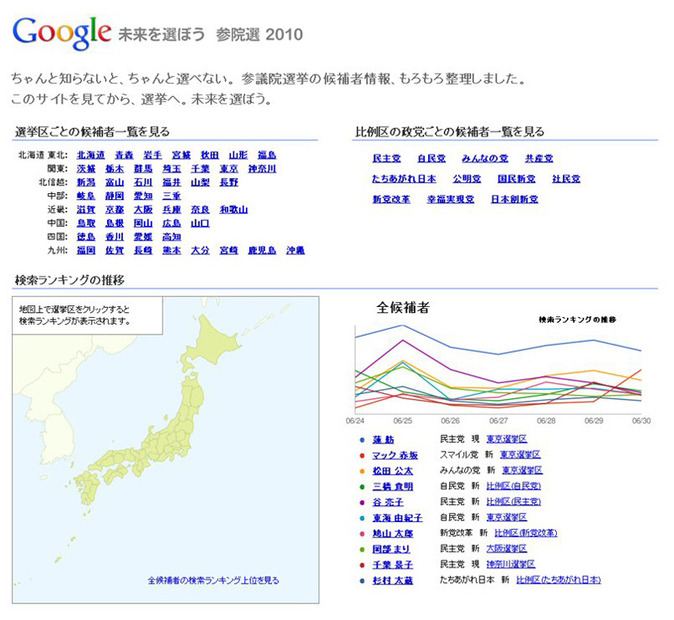The image size is (674, 620).
Task: Open the 東京 prefecture link in 関東 row
Action: pos(229,169)
